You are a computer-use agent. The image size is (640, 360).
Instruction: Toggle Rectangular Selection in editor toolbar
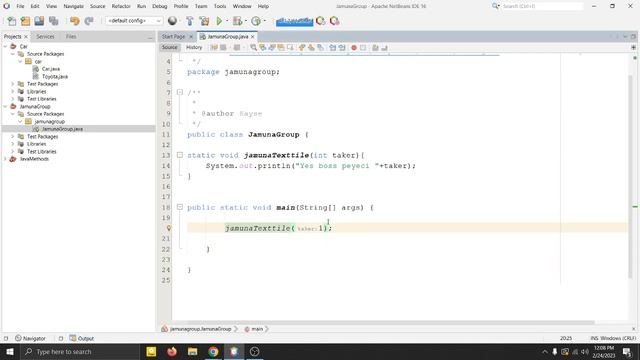coord(290,48)
